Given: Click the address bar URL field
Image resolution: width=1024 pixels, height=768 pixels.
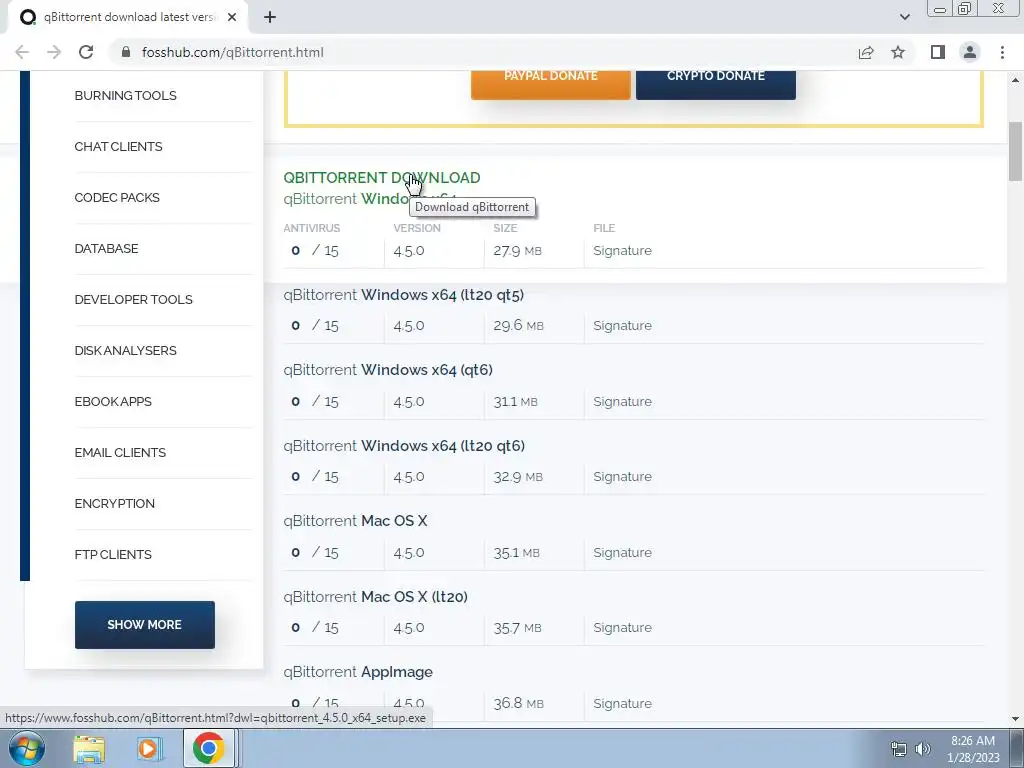Looking at the screenshot, I should tap(483, 52).
